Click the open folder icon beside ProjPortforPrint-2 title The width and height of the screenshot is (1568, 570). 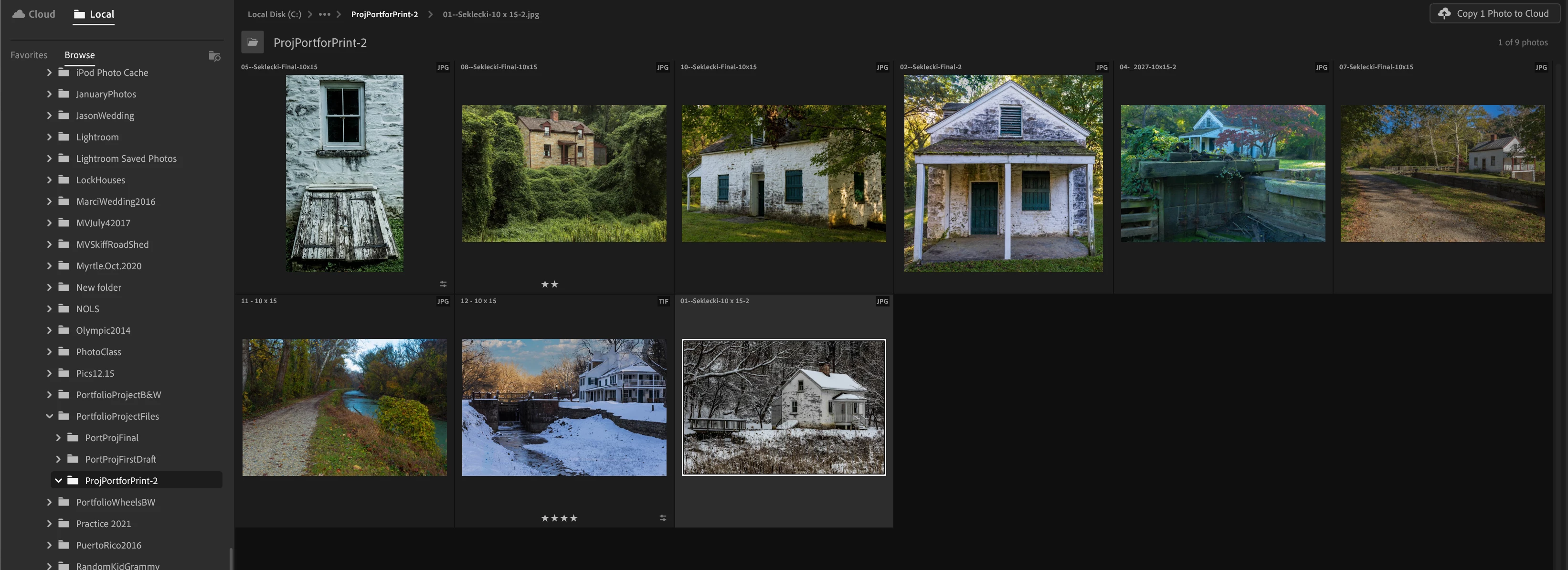click(x=253, y=42)
